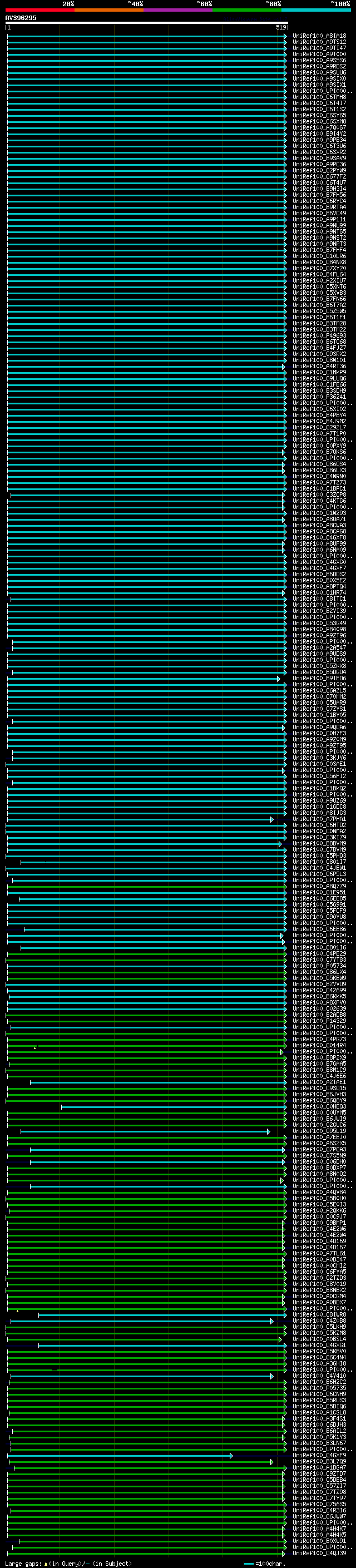Select the UniRef100_A9SUU6 label
Image resolution: width=356 pixels, height=1568 pixels.
click(x=319, y=72)
